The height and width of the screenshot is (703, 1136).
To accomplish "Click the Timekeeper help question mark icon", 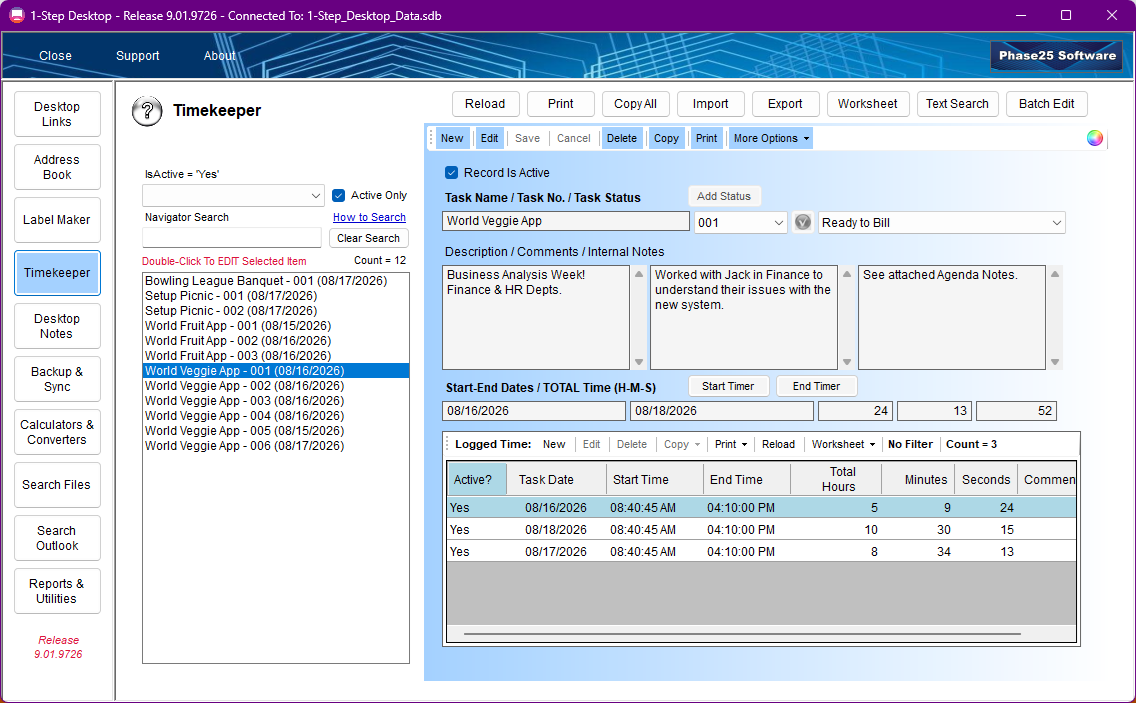I will (x=147, y=111).
